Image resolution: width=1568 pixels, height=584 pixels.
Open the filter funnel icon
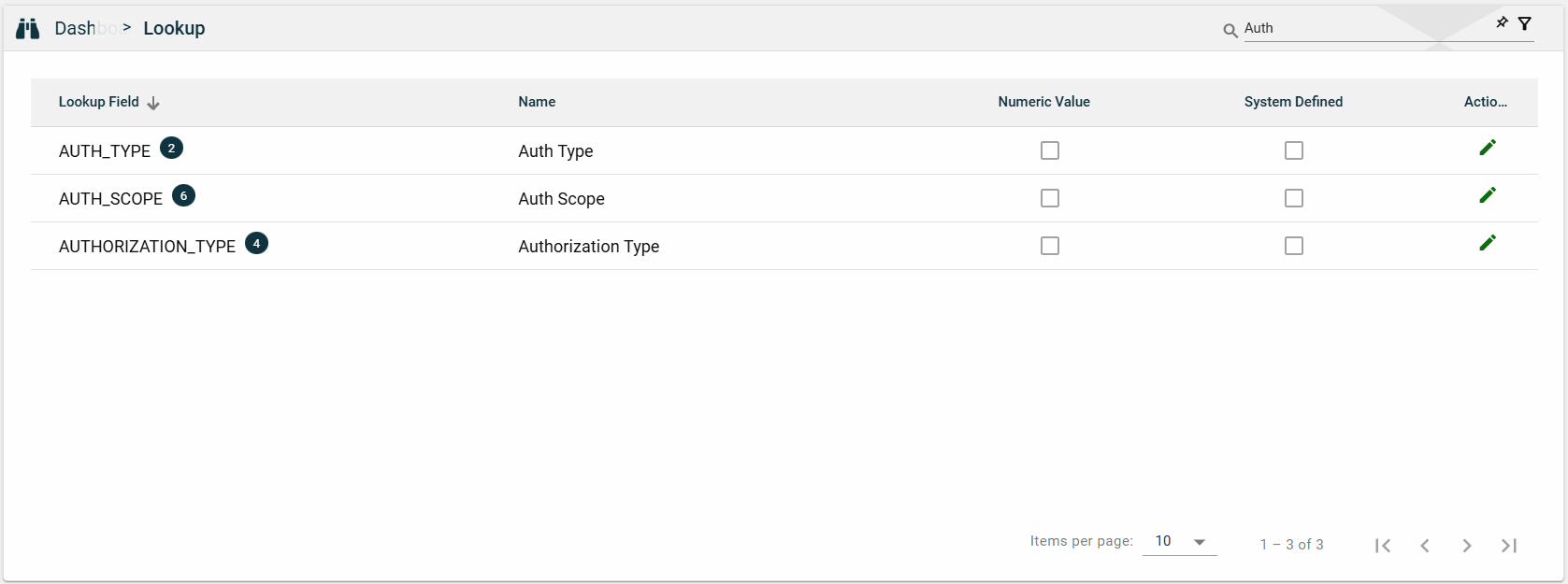pyautogui.click(x=1525, y=23)
